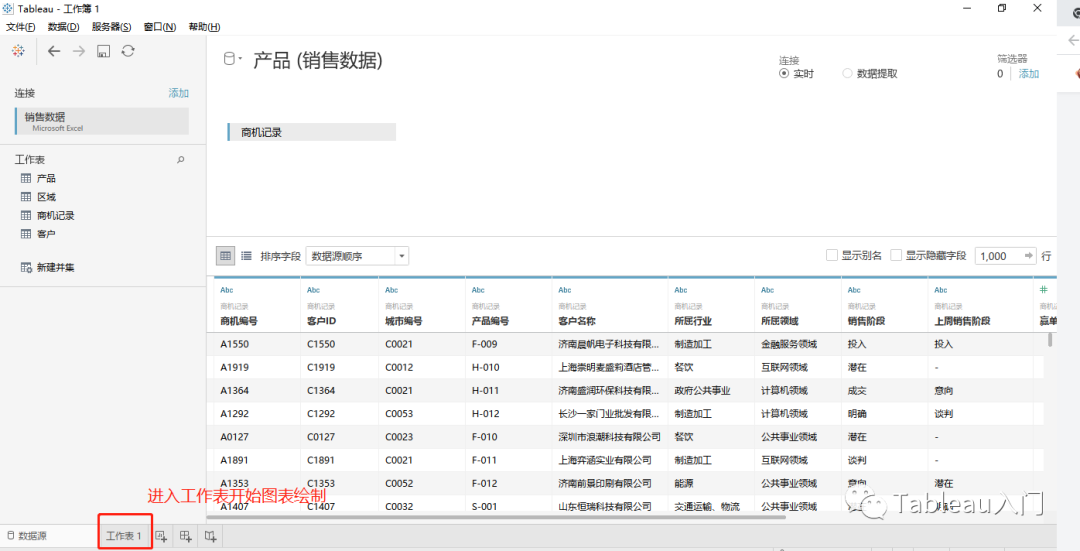Click 添加 next to 连接
This screenshot has width=1080, height=551.
tap(178, 93)
